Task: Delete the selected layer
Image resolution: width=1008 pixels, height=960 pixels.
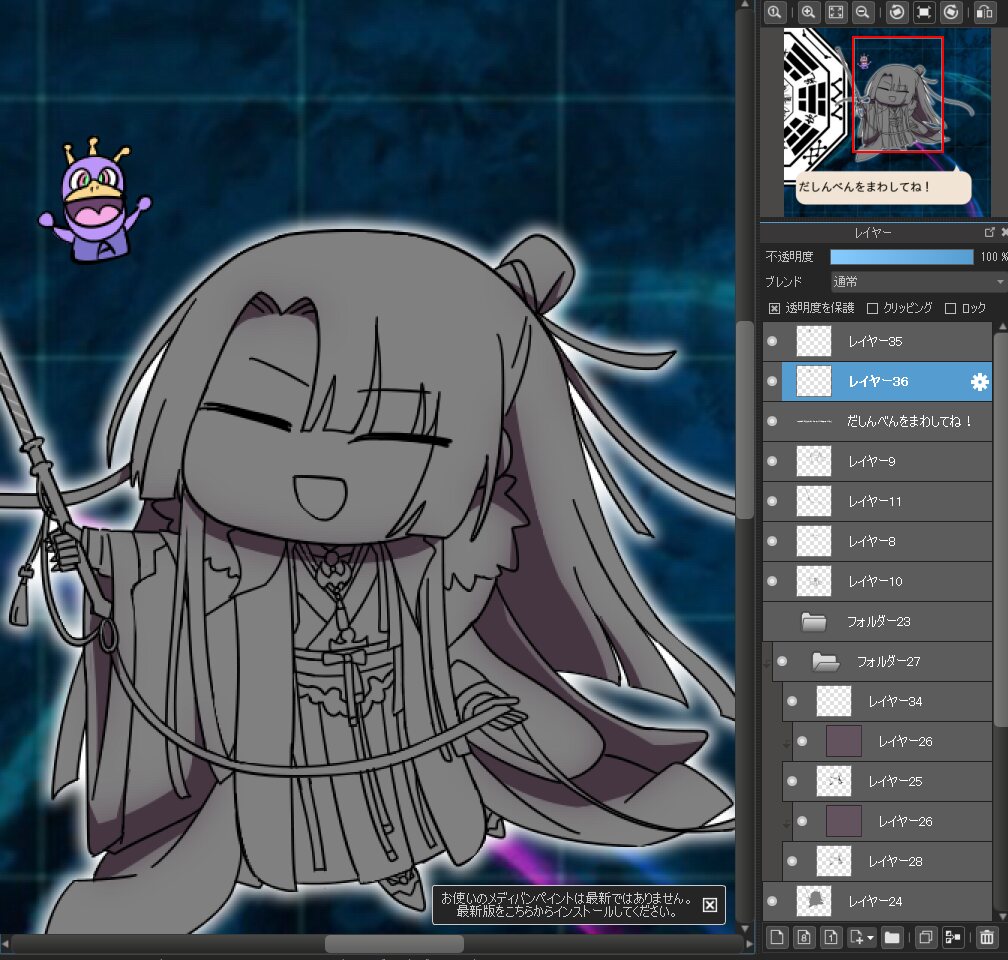Action: tap(987, 937)
